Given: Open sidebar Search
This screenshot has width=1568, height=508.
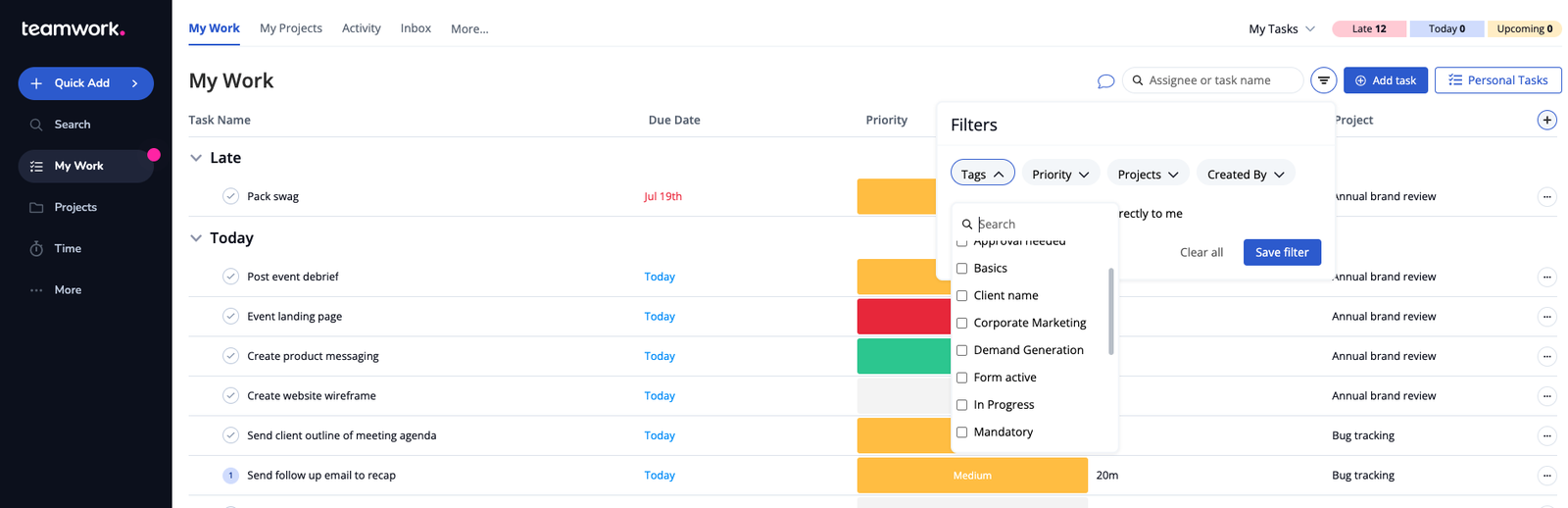Looking at the screenshot, I should tap(72, 125).
